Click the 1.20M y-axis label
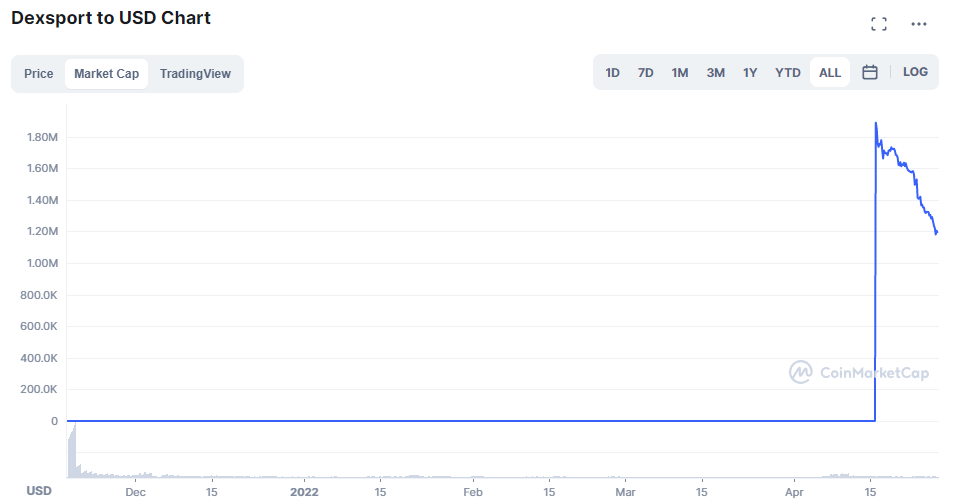 [42, 231]
